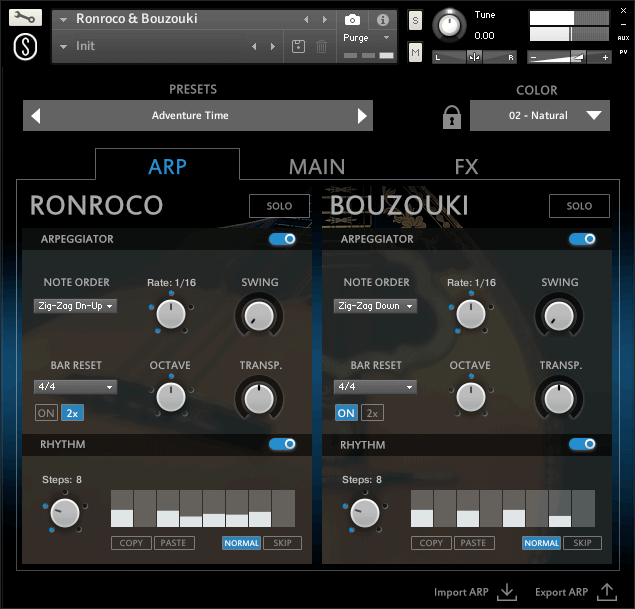
Task: Toggle Bouzouki Rhythm switch
Action: pyautogui.click(x=582, y=444)
